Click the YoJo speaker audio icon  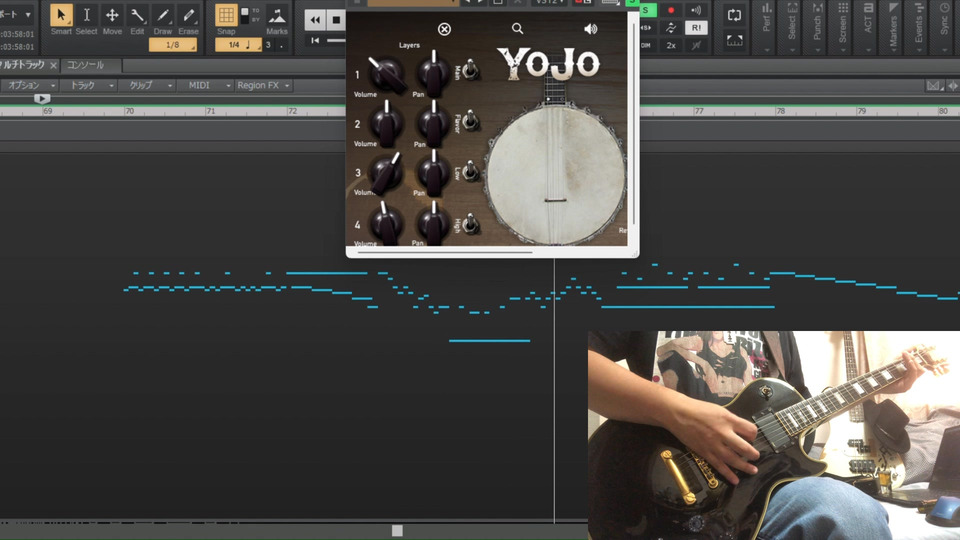click(x=590, y=29)
